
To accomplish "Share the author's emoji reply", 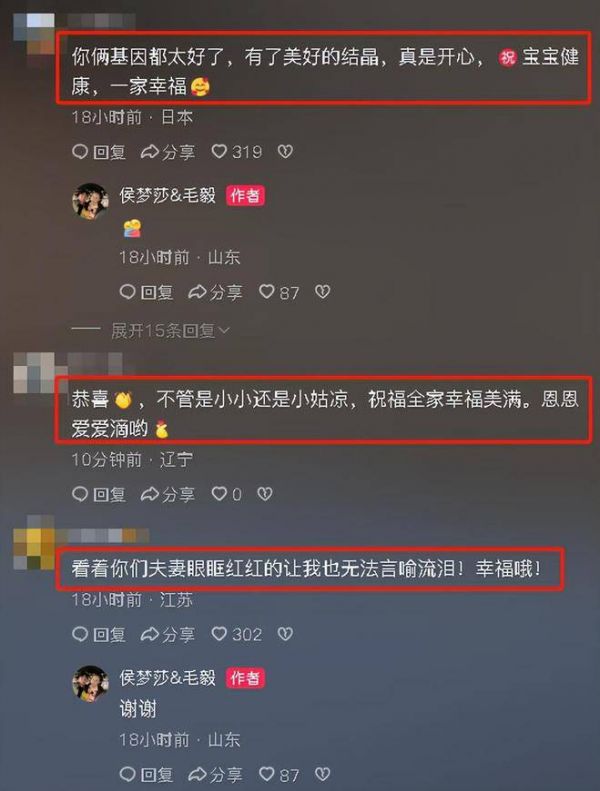I will click(215, 292).
